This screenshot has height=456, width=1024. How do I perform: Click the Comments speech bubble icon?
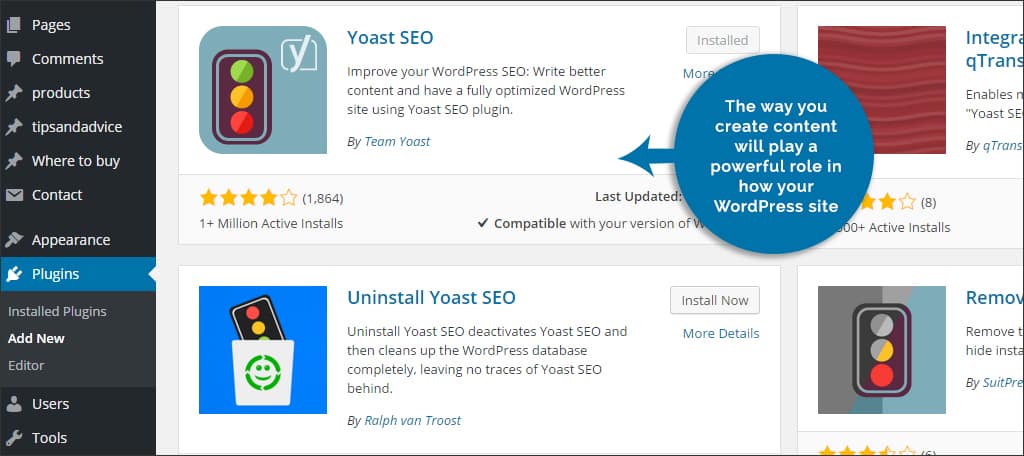point(14,59)
